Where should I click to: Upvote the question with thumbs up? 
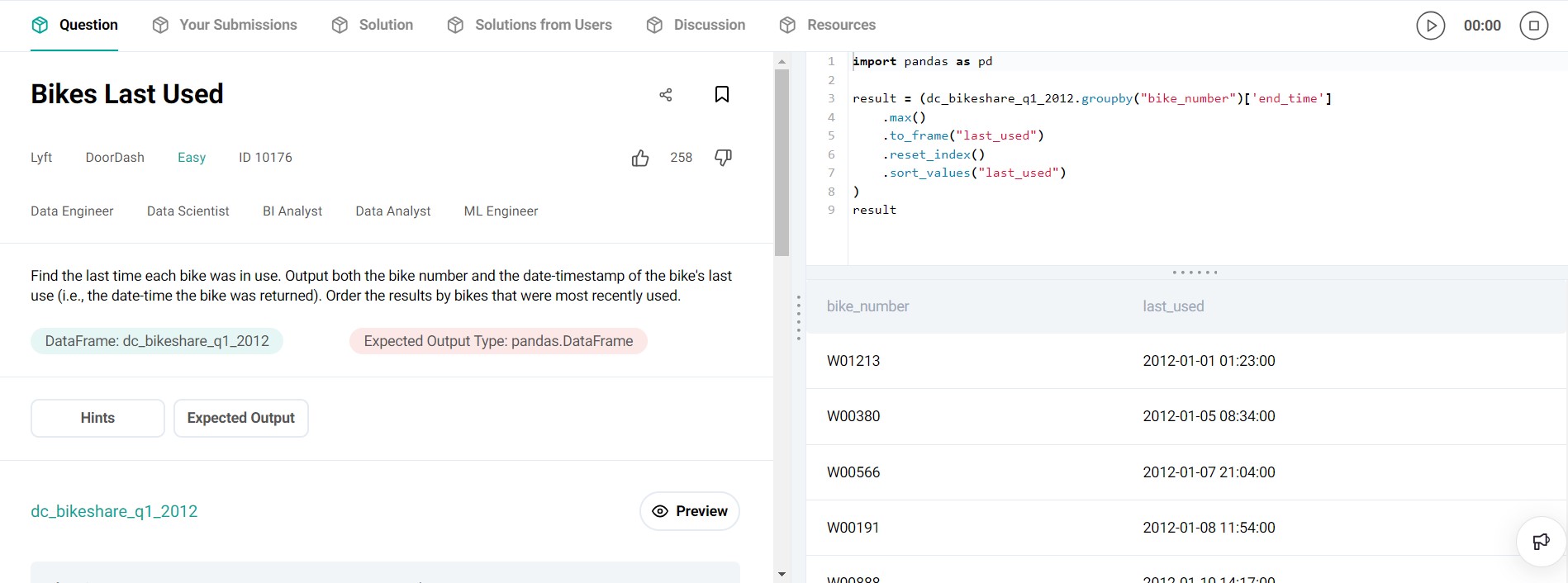click(640, 158)
